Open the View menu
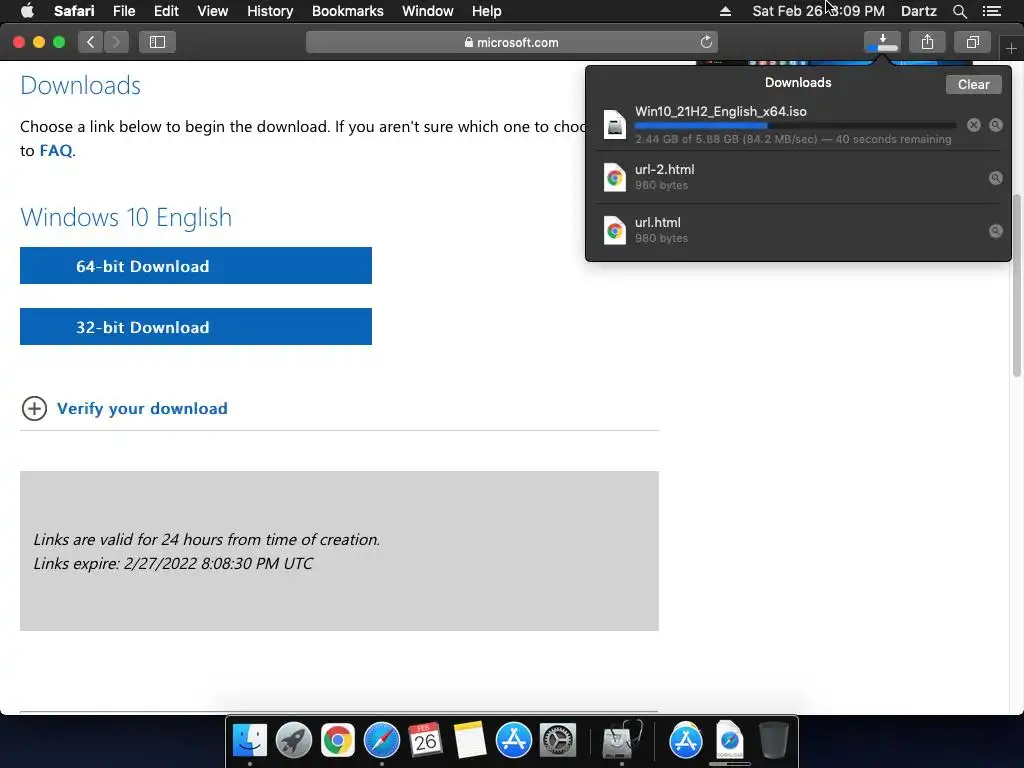This screenshot has height=768, width=1024. 212,11
